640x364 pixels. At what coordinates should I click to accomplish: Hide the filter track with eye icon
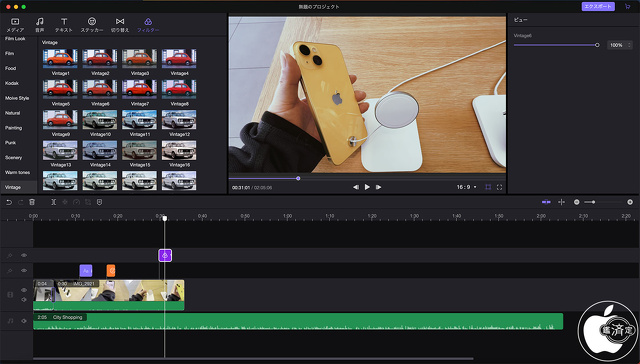coord(24,255)
